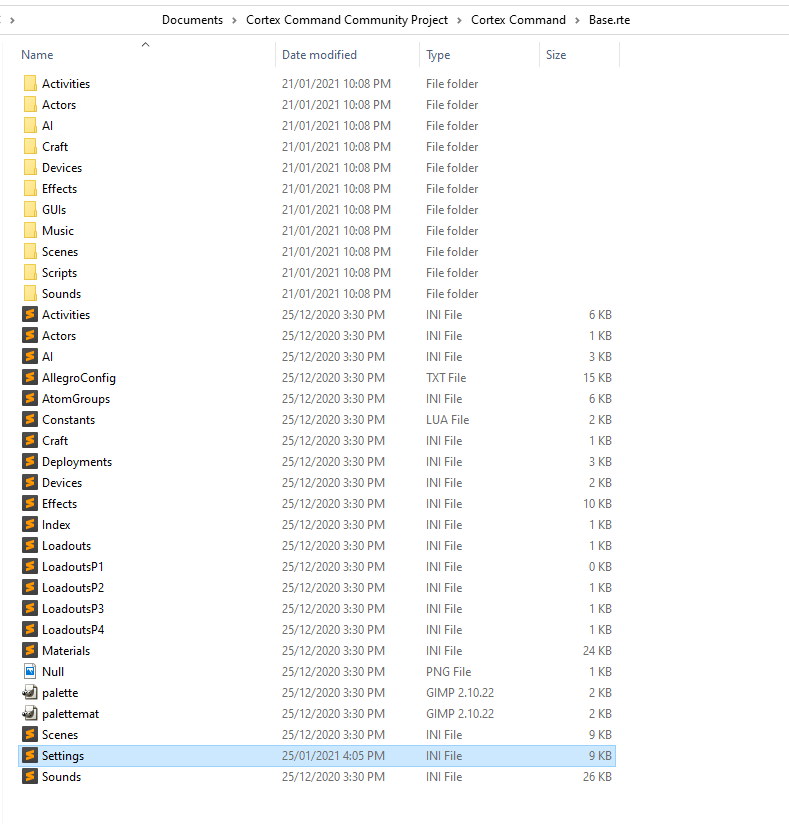
Task: Sort files by Name column header
Action: [37, 55]
